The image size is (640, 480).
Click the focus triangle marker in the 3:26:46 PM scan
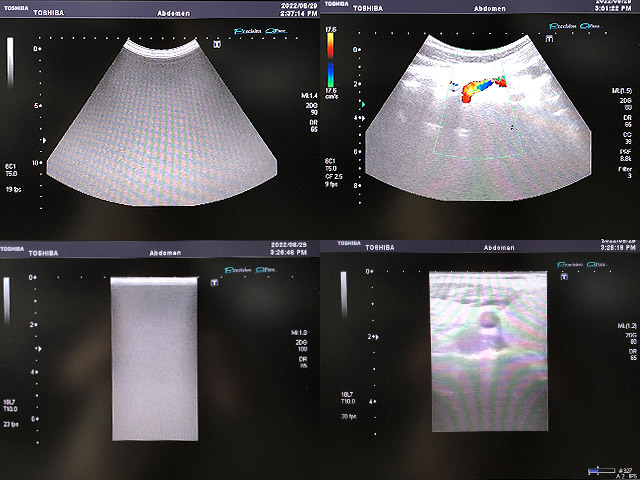[x=39, y=349]
